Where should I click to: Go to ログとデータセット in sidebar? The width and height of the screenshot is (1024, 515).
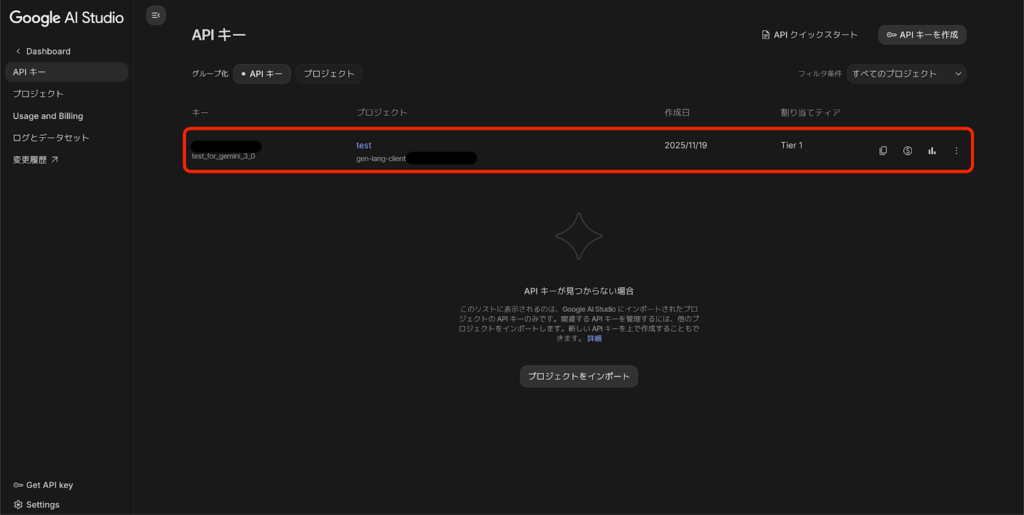(51, 138)
